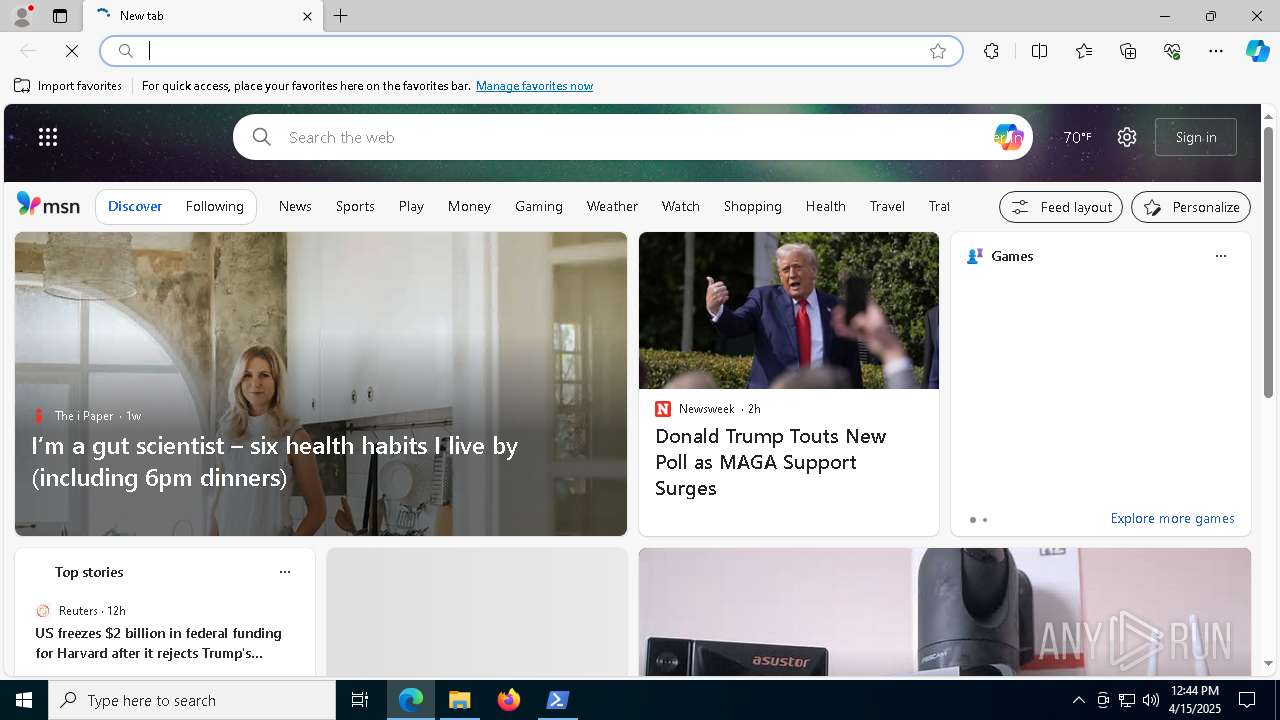Viewport: 1280px width, 720px height.
Task: Click the Games card title
Action: pyautogui.click(x=1012, y=256)
